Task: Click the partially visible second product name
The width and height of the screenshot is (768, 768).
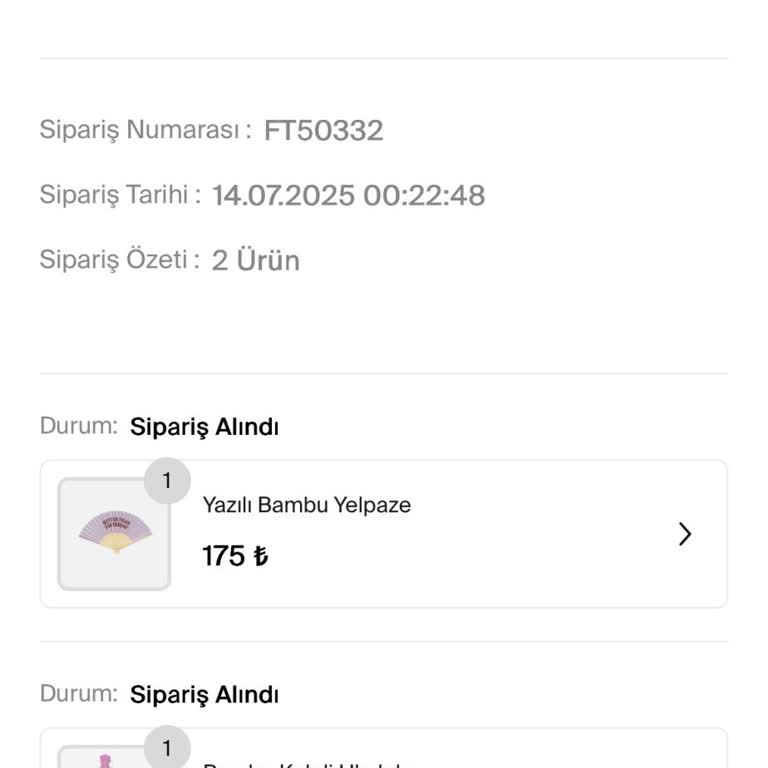Action: [305, 765]
